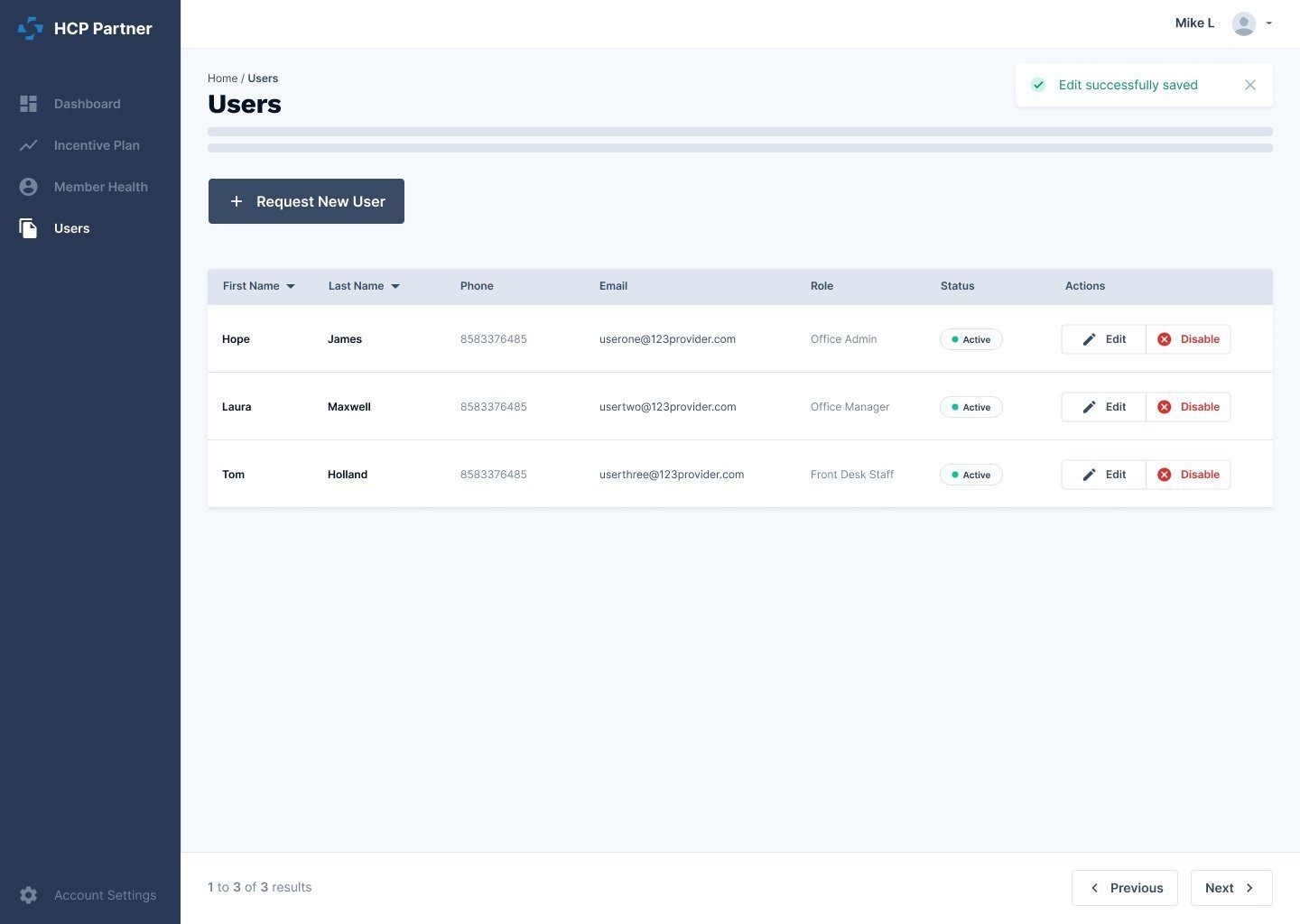Click the red disable icon for Tom Holland
Screen dimensions: 1300x924
[x=1164, y=474]
